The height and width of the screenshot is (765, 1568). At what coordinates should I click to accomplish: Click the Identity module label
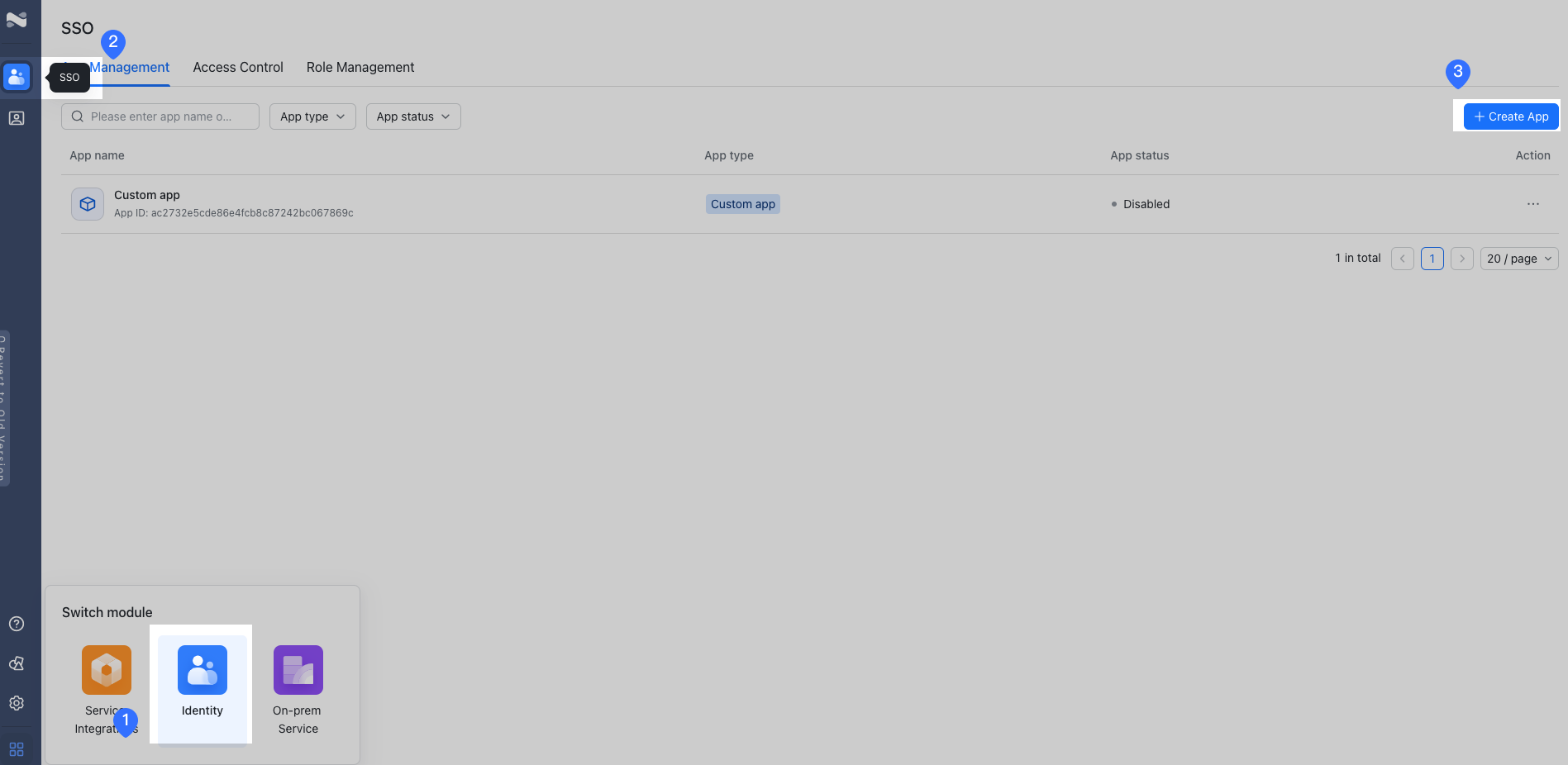point(203,710)
